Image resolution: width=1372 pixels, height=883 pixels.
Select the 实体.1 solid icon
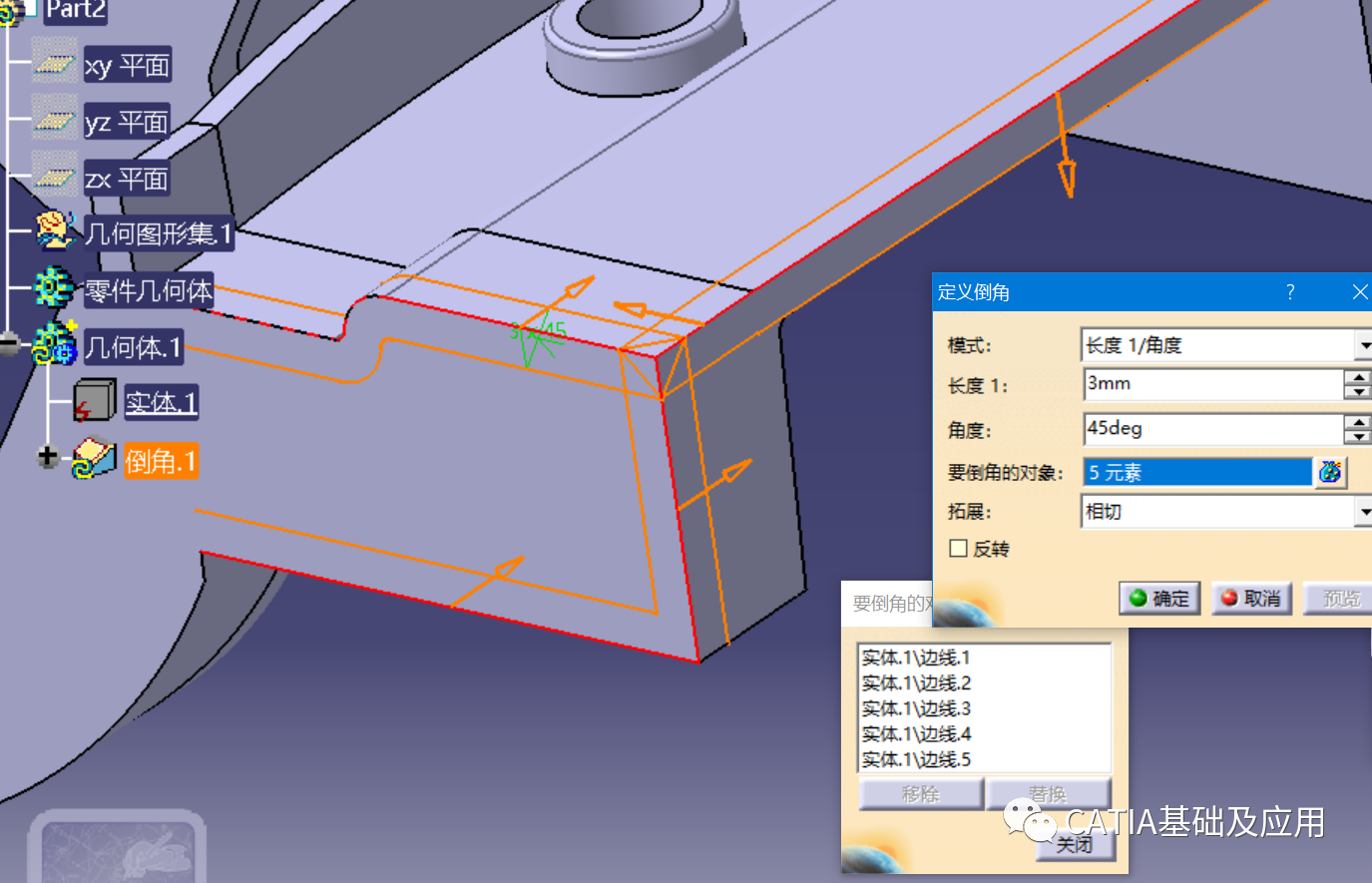coord(95,401)
